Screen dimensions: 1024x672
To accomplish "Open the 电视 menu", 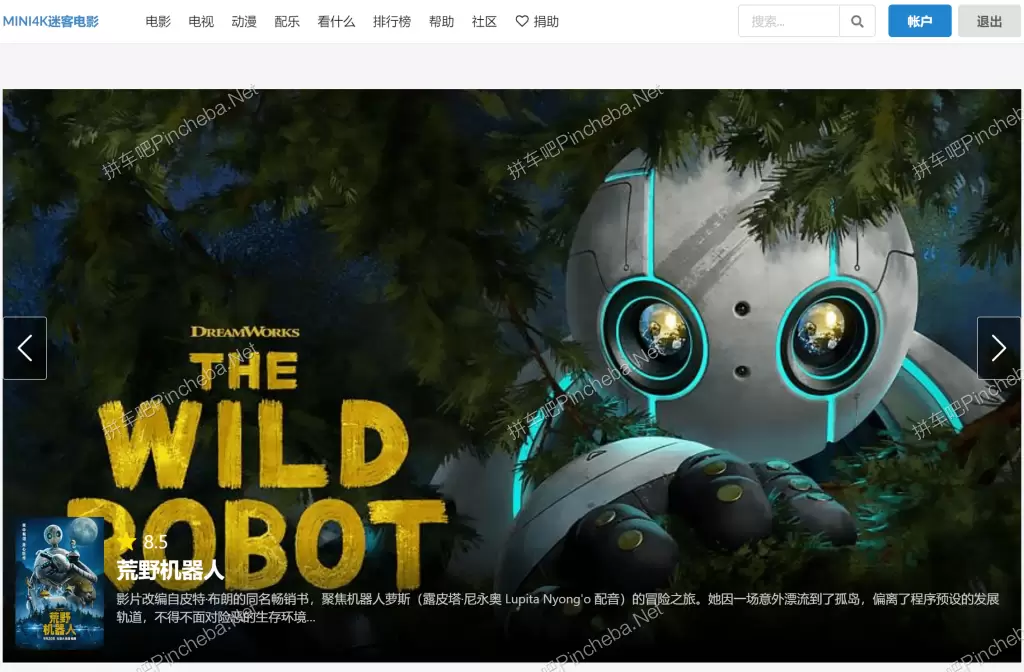I will (201, 22).
